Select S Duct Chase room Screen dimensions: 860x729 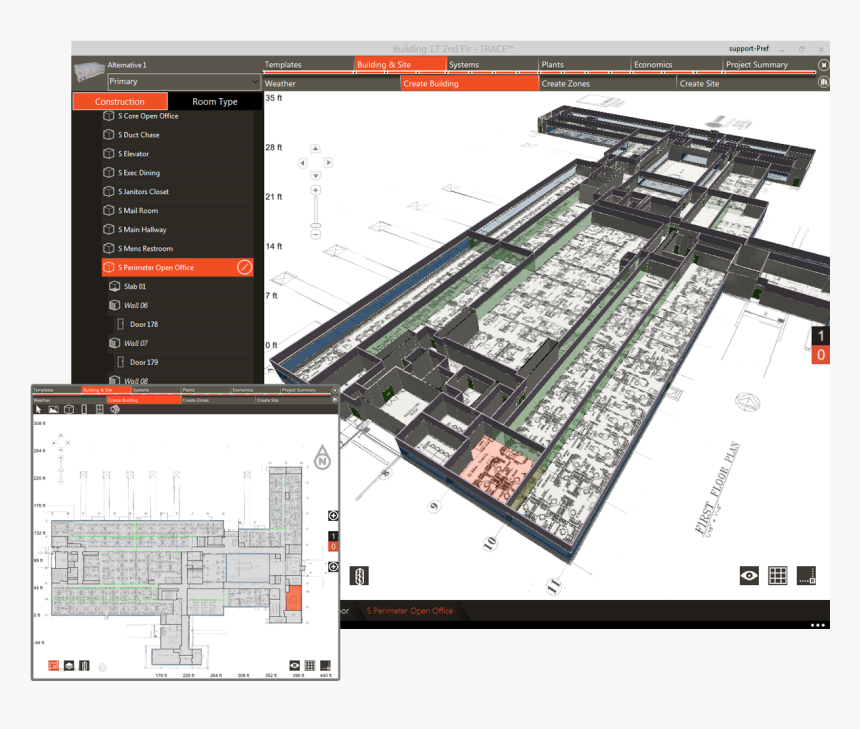click(178, 134)
